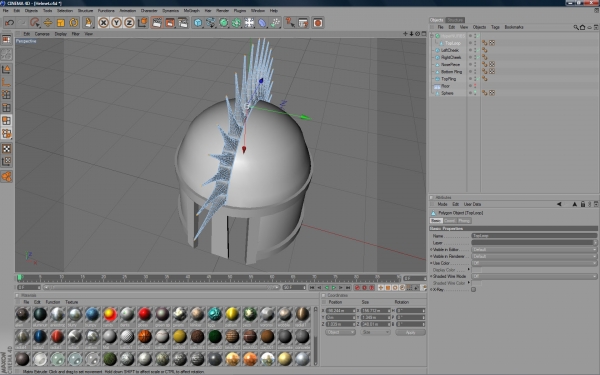Click Attributes panel back arrow icon

pos(559,204)
